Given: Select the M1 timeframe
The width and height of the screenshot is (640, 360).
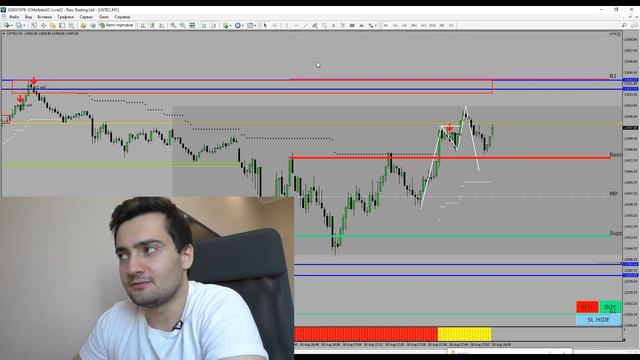Looking at the screenshot, I should [x=386, y=25].
